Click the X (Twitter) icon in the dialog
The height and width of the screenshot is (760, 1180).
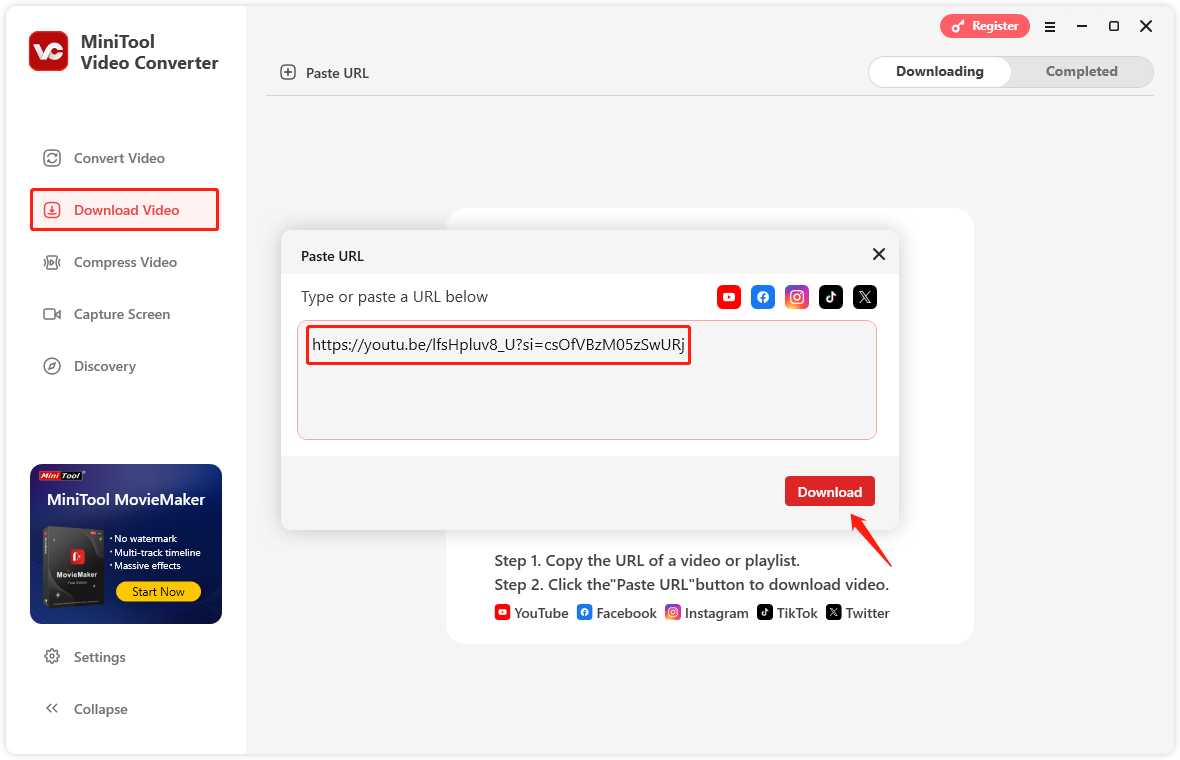pyautogui.click(x=865, y=297)
